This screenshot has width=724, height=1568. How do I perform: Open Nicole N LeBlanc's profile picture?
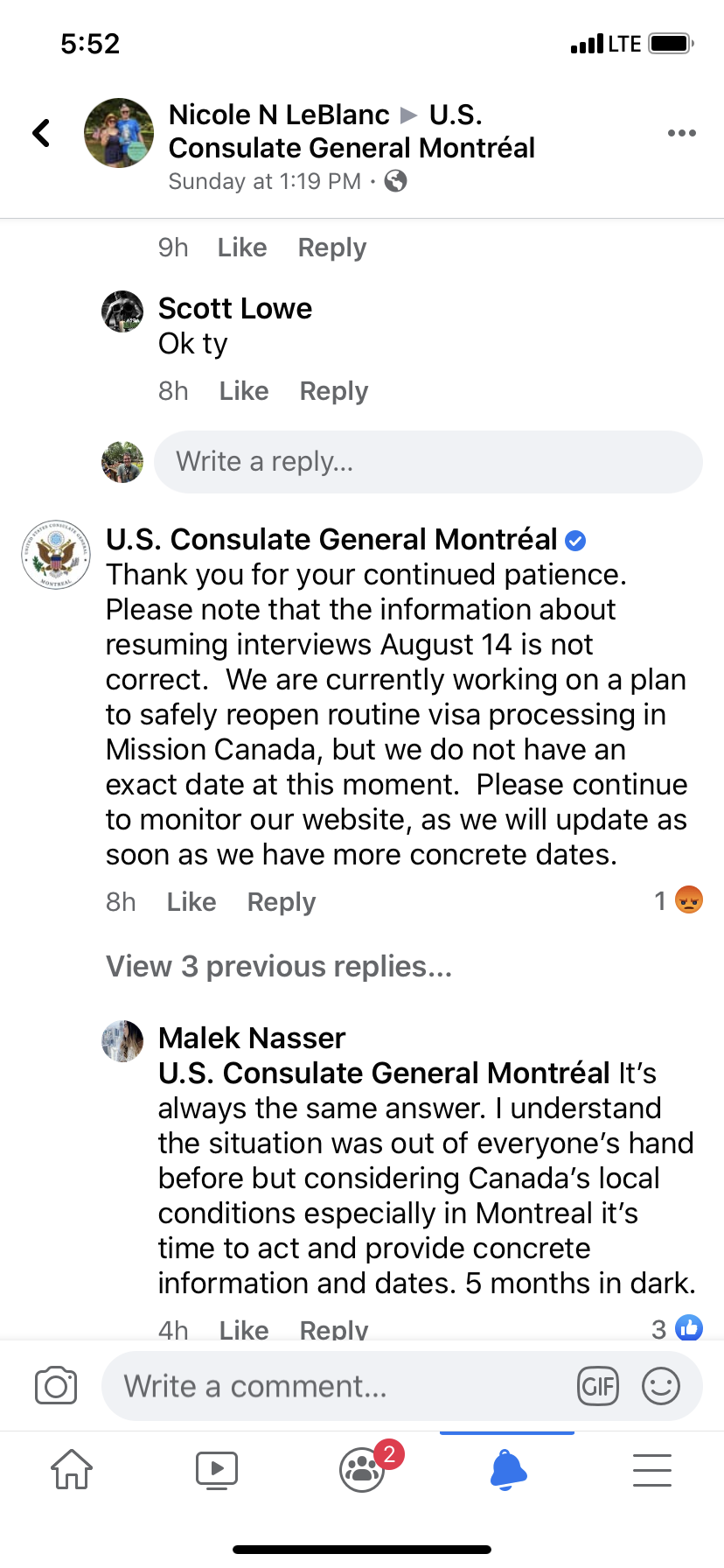click(x=119, y=133)
